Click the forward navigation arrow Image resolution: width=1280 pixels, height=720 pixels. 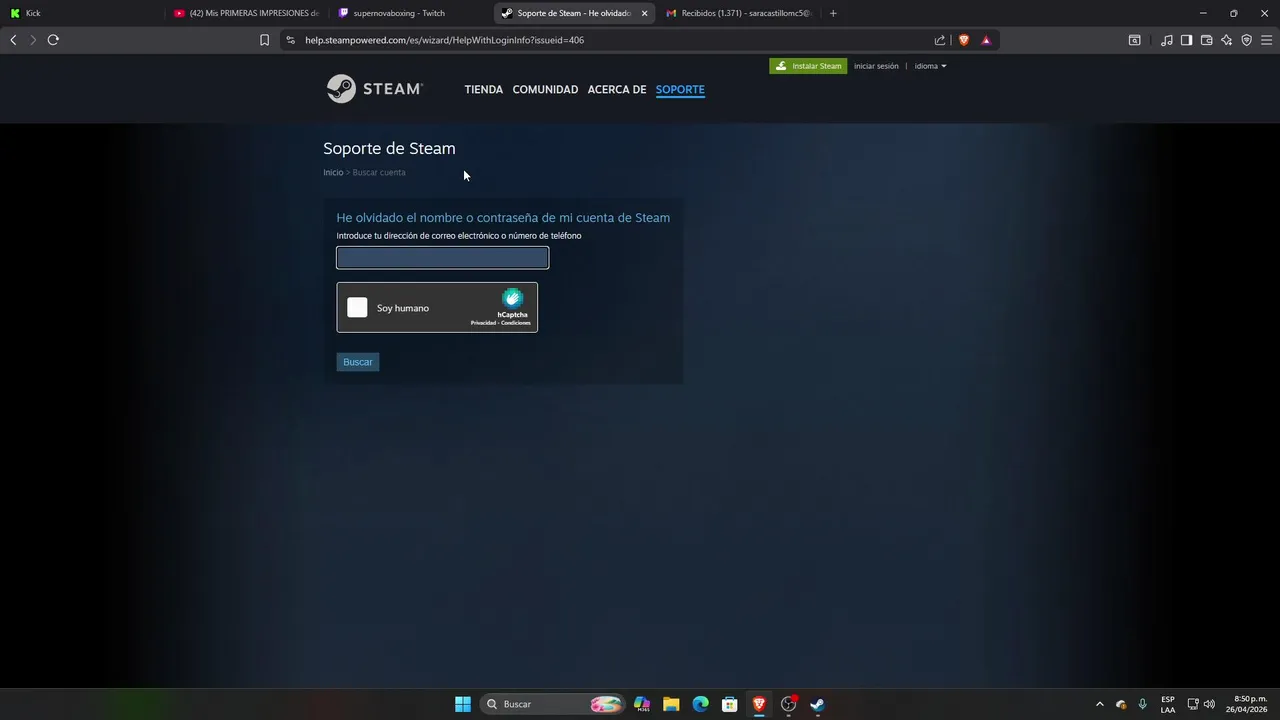click(x=33, y=40)
